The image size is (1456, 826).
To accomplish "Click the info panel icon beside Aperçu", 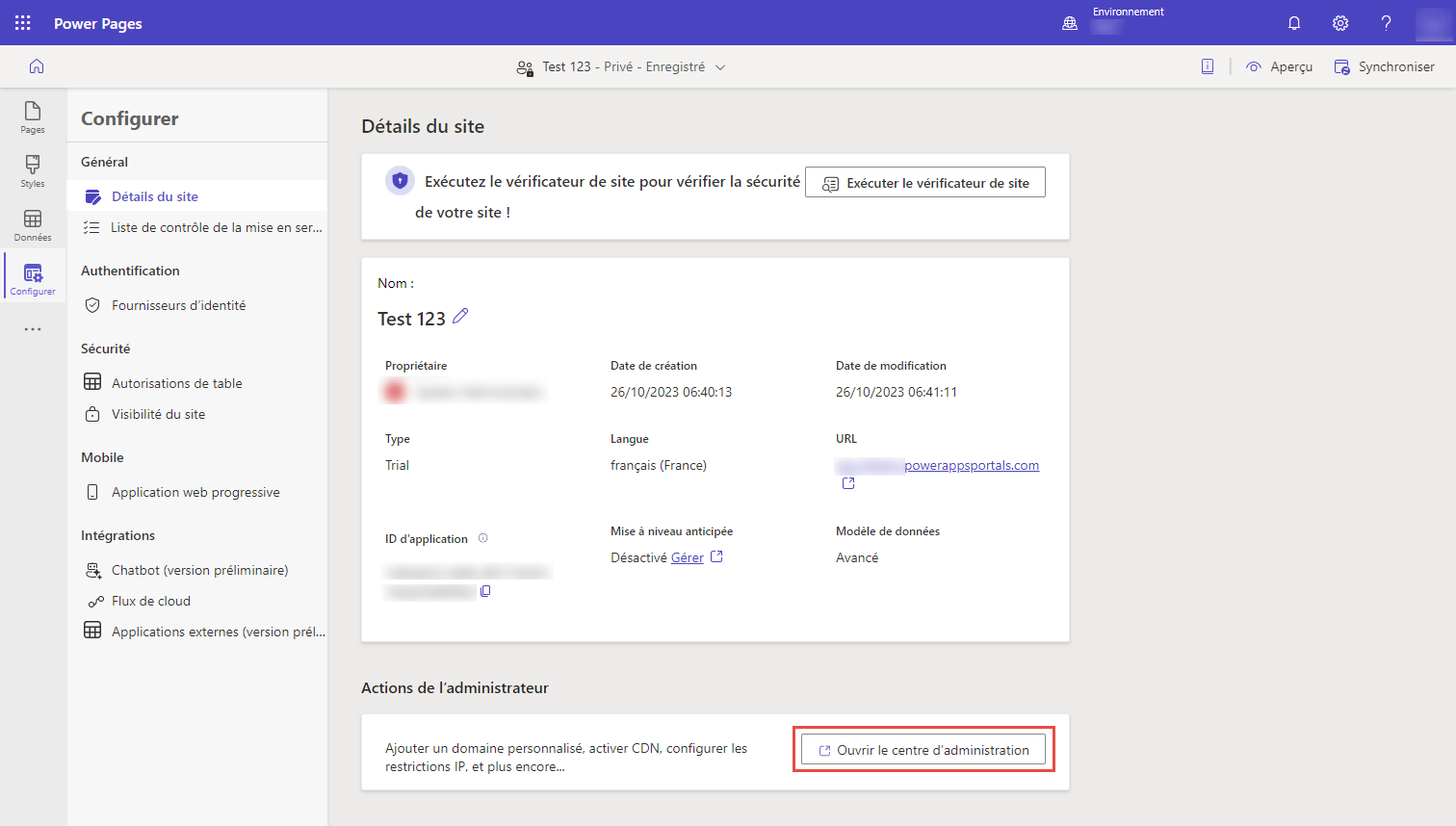I will click(1208, 66).
